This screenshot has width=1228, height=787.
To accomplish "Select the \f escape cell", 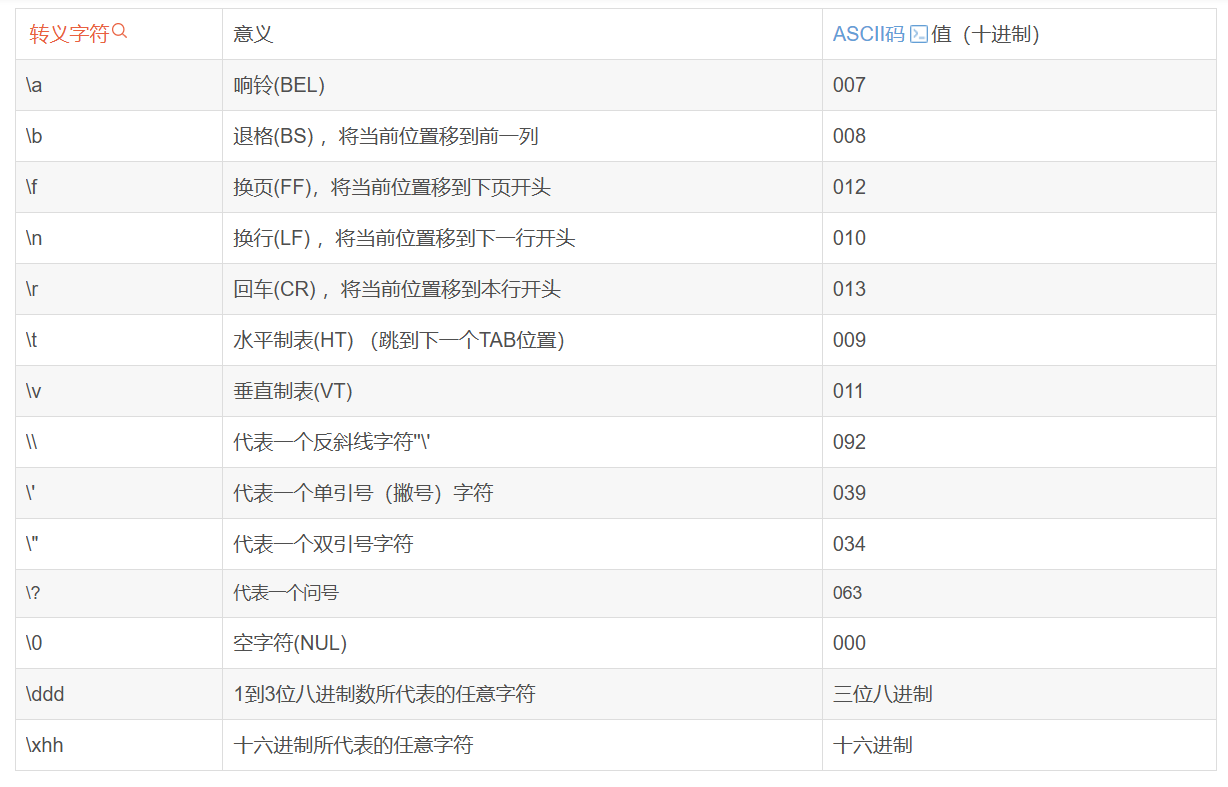I will coord(119,187).
